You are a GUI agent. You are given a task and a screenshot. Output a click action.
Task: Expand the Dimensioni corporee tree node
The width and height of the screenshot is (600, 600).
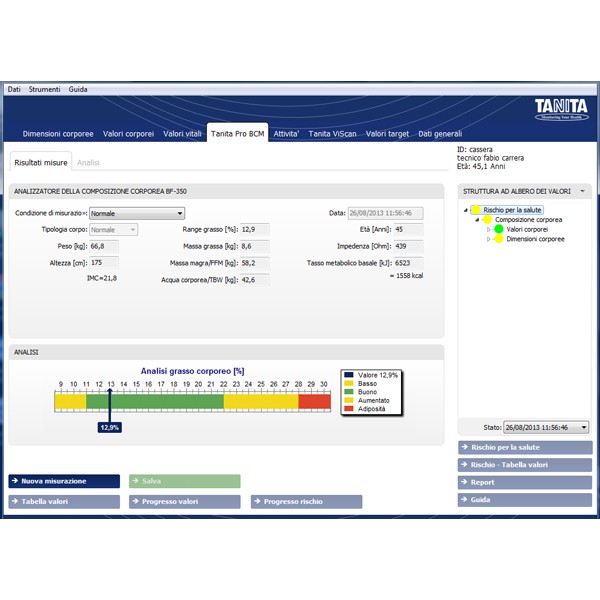(x=489, y=239)
